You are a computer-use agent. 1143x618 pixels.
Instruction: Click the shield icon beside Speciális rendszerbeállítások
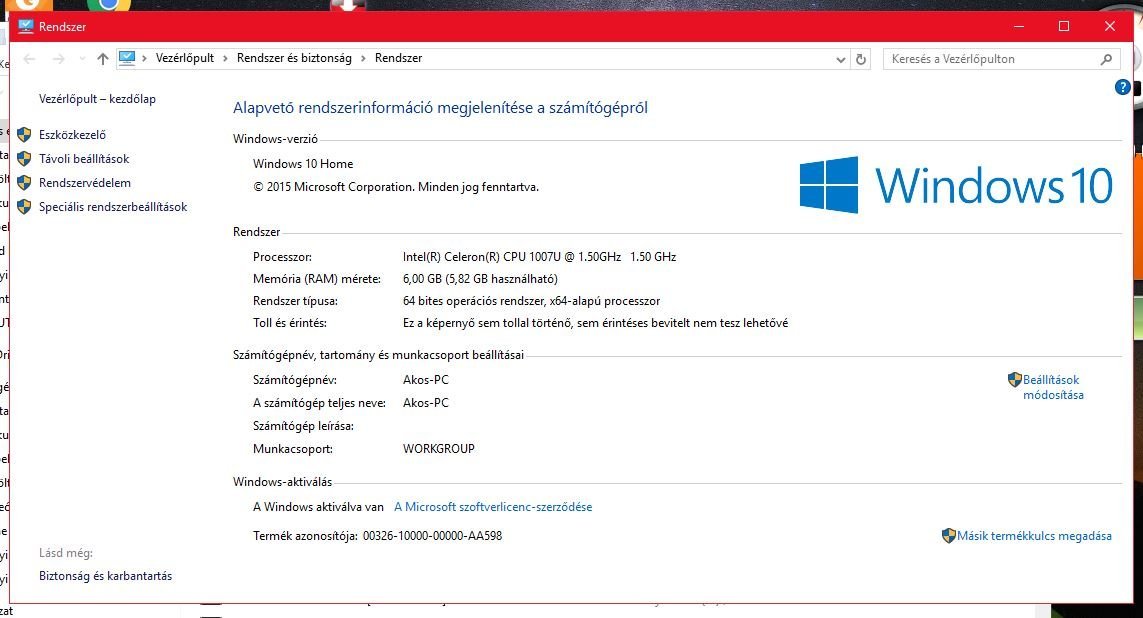pyautogui.click(x=24, y=207)
